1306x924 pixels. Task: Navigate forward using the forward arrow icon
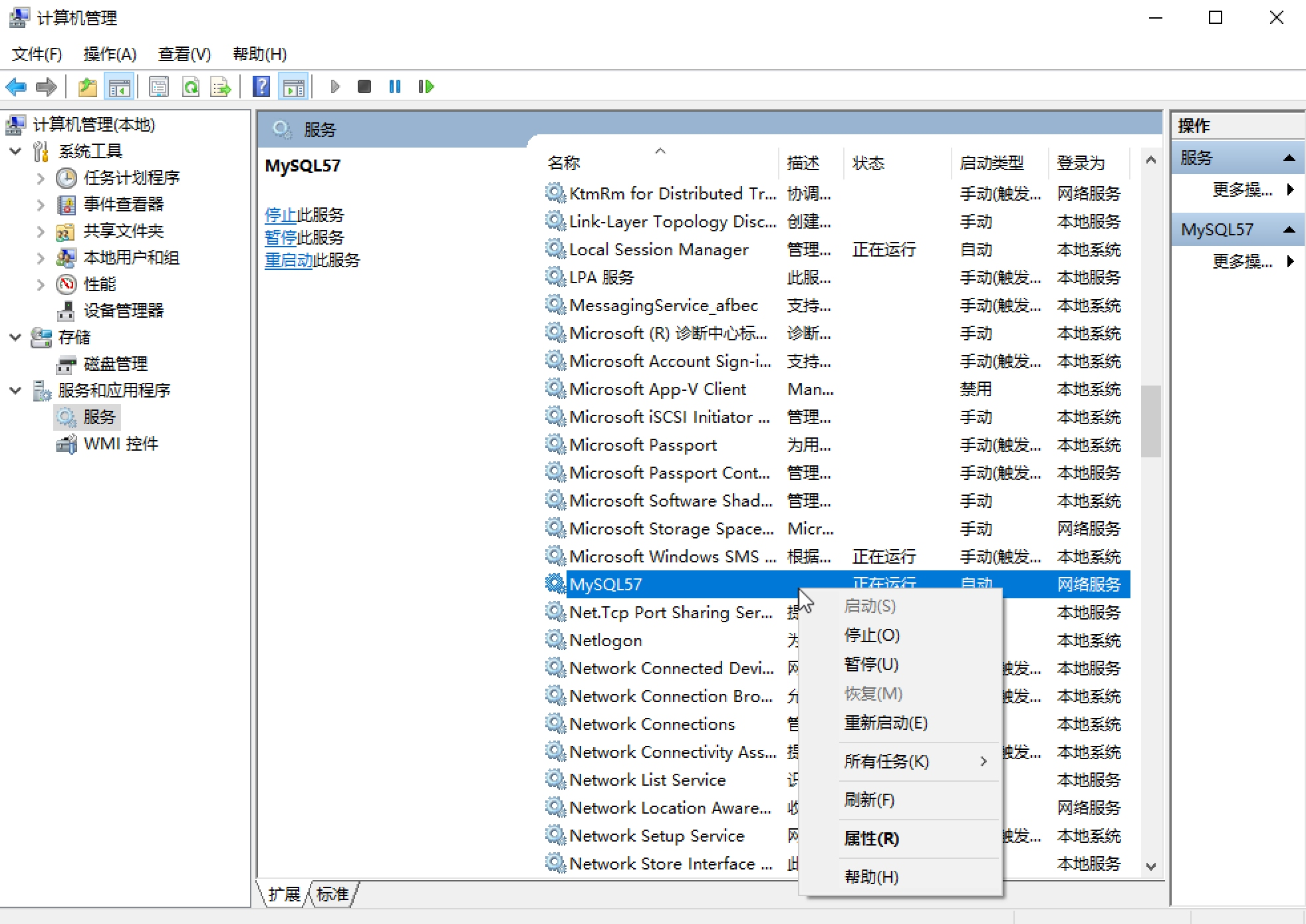coord(46,86)
